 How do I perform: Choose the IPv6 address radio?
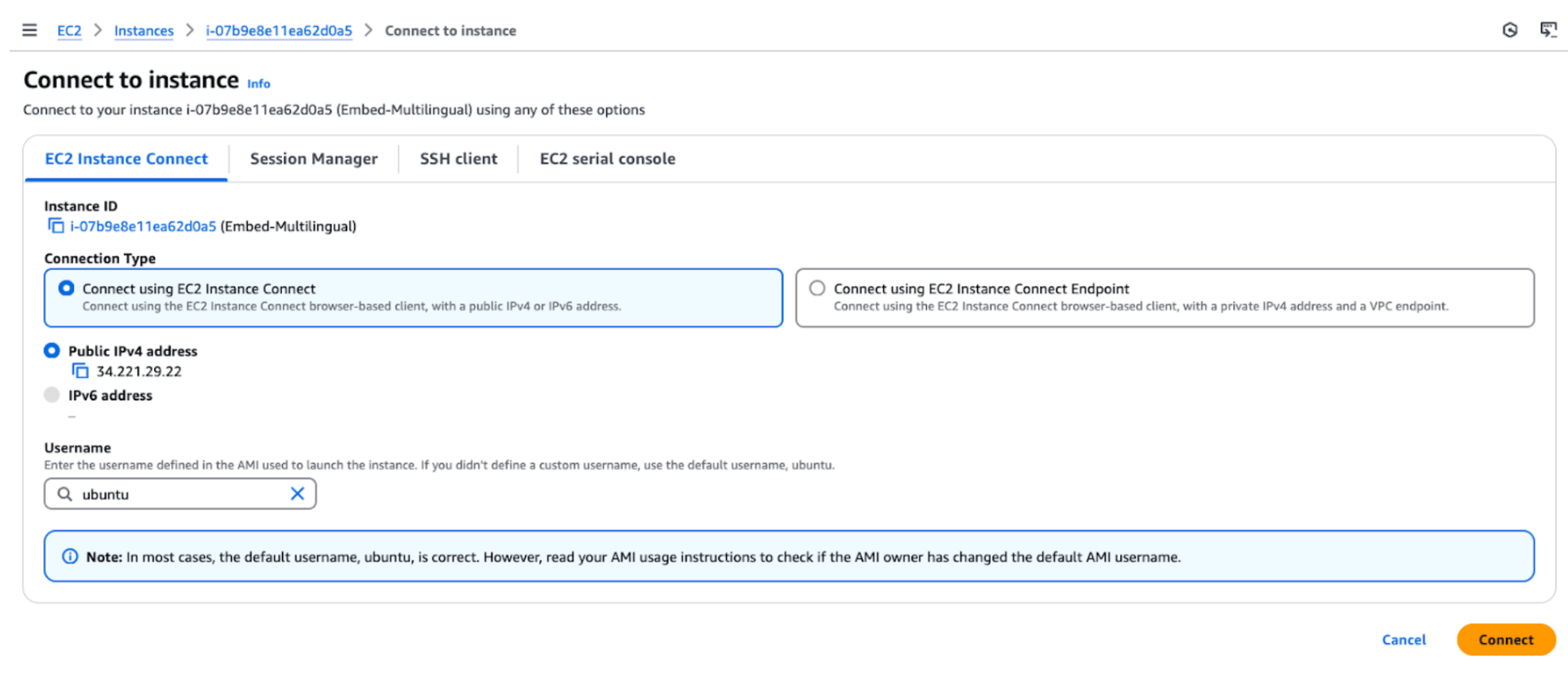[x=52, y=395]
